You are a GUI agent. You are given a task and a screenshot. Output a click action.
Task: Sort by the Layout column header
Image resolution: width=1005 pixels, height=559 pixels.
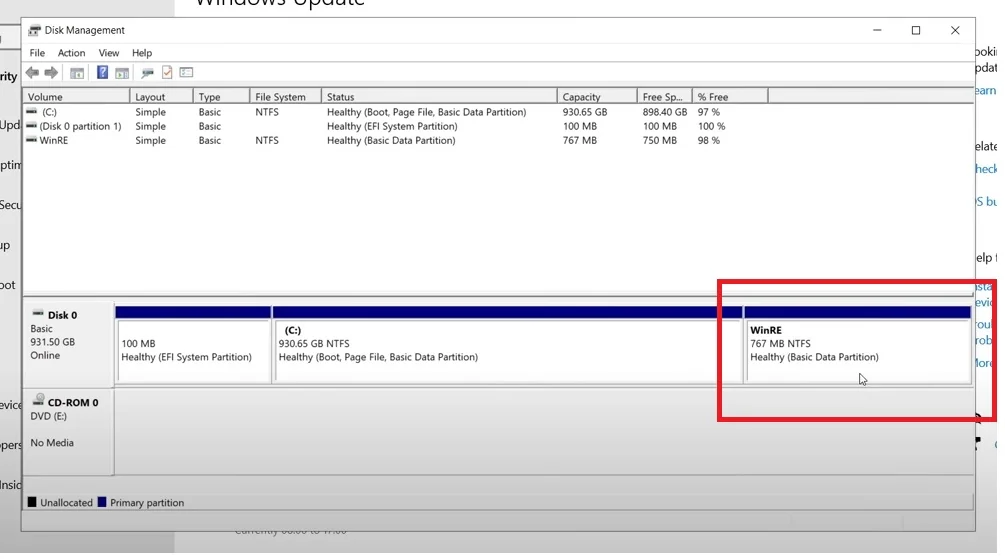click(162, 97)
